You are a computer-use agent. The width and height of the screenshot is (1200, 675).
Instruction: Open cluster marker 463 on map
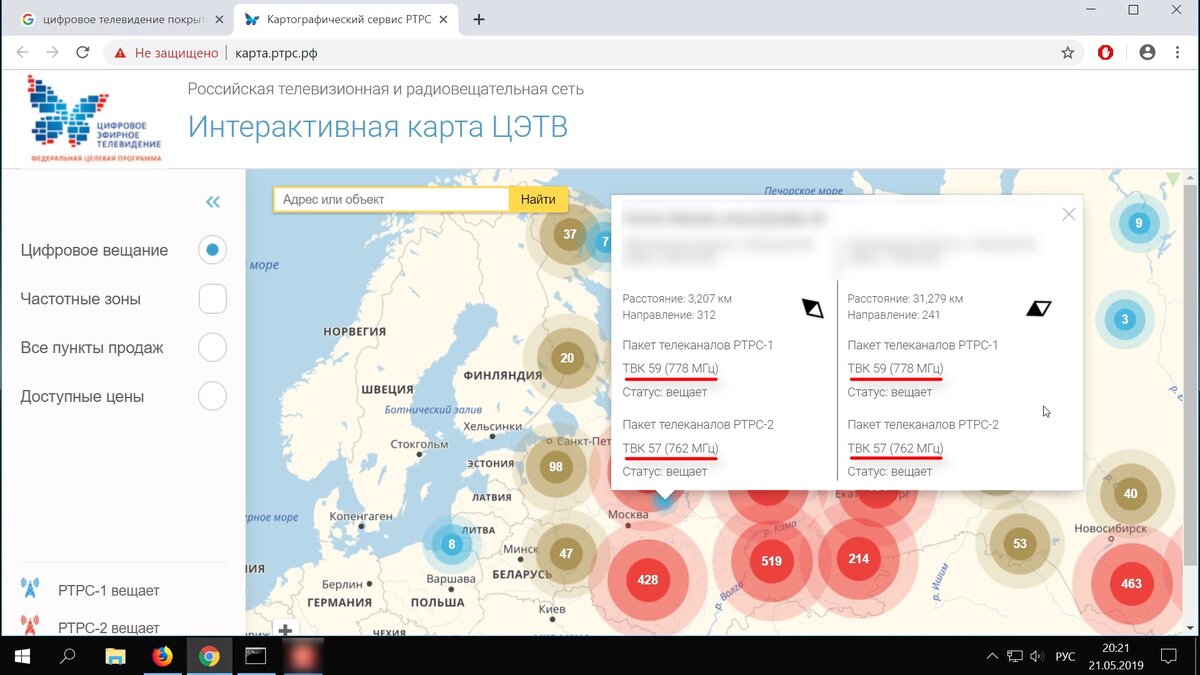coord(1132,583)
